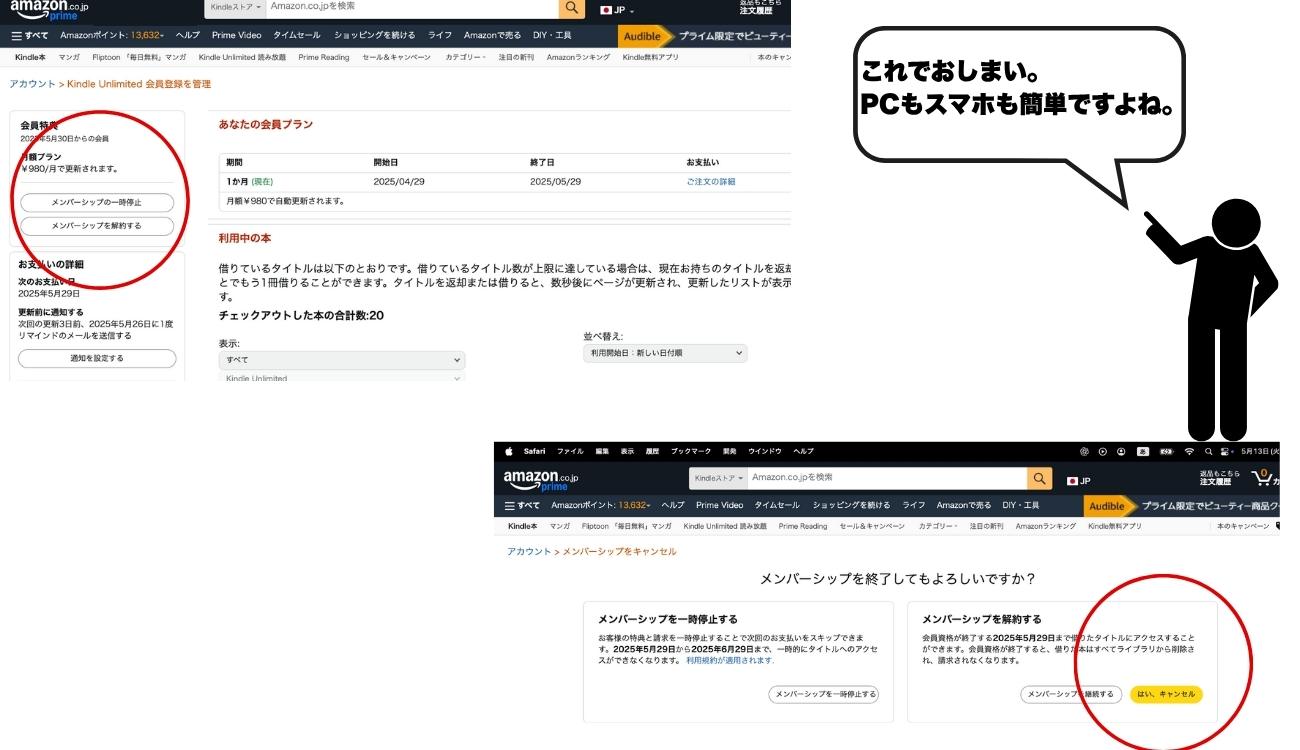Click the search field in the Safari window
The width and height of the screenshot is (1300, 750).
887,478
